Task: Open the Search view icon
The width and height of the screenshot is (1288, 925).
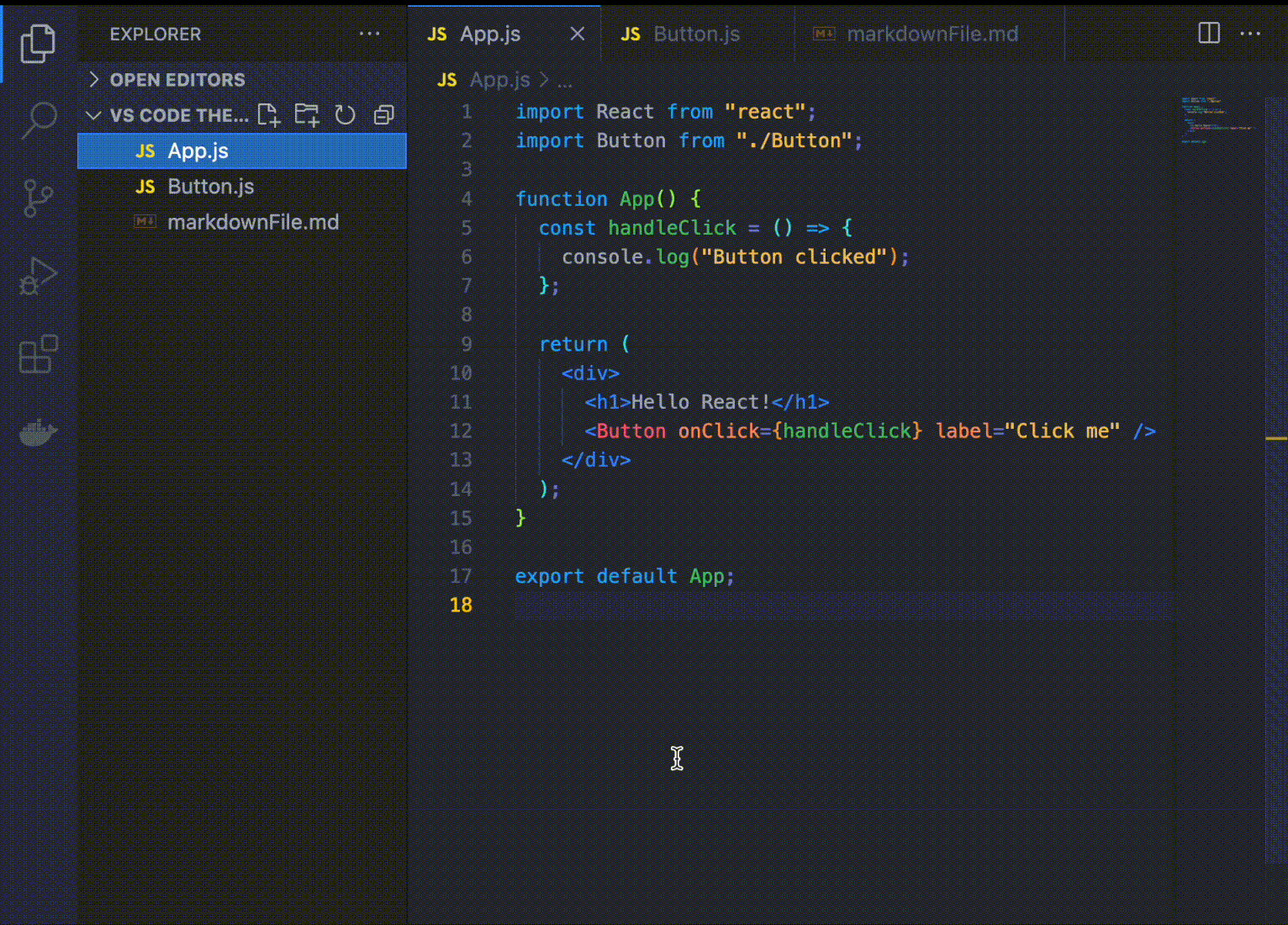Action: point(38,120)
